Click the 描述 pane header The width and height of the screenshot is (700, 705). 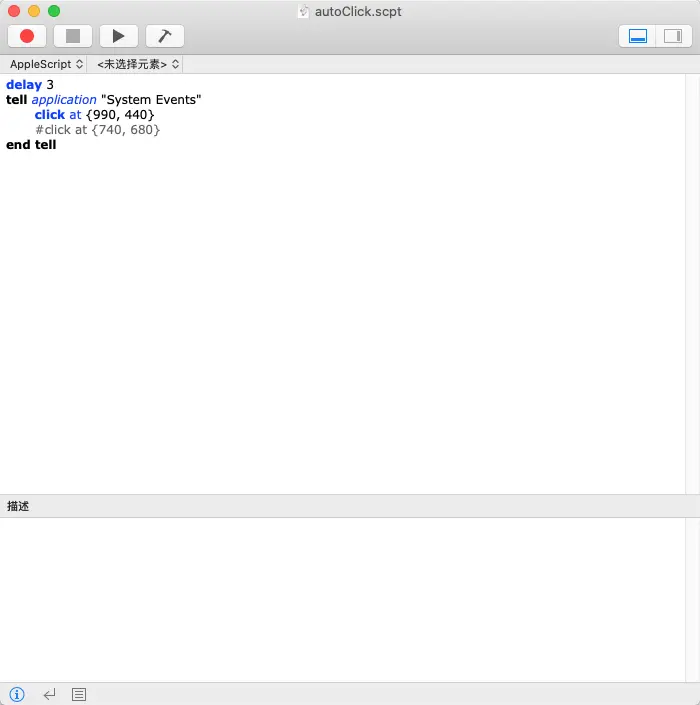350,506
